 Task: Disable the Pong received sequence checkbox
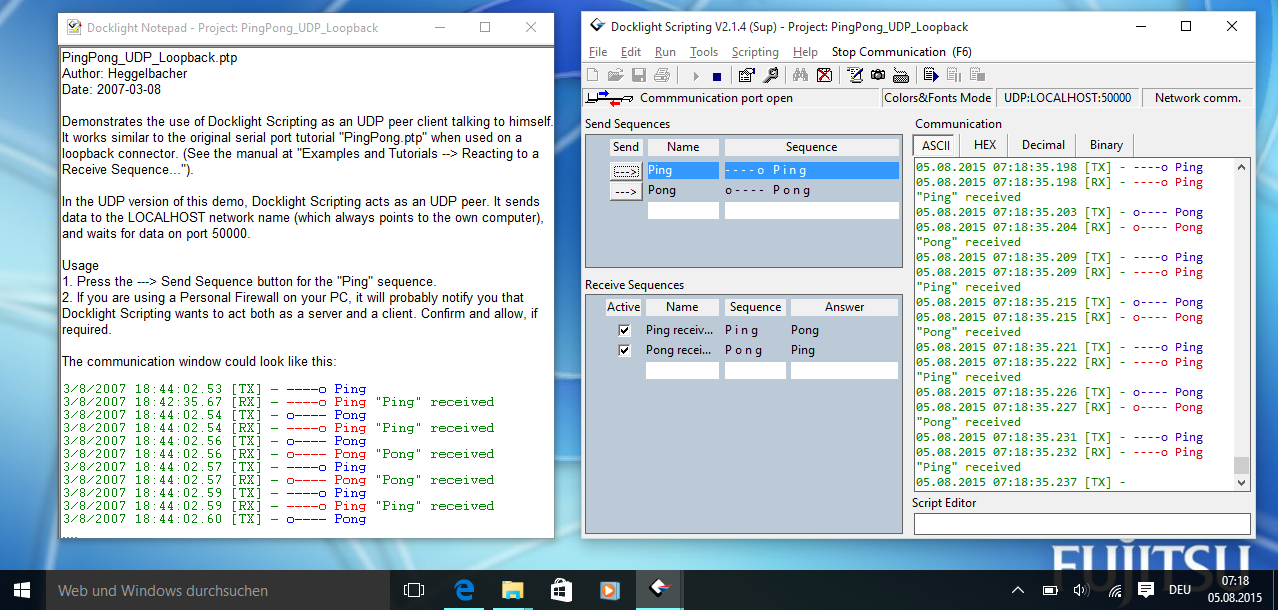(624, 349)
